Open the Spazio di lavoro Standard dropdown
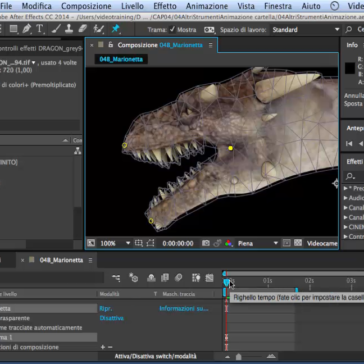The height and width of the screenshot is (364, 364). click(x=305, y=30)
